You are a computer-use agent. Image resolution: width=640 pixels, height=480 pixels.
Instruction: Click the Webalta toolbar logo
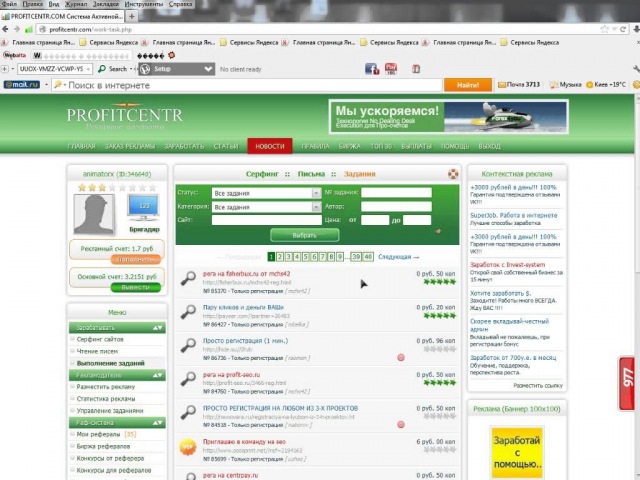[x=15, y=55]
